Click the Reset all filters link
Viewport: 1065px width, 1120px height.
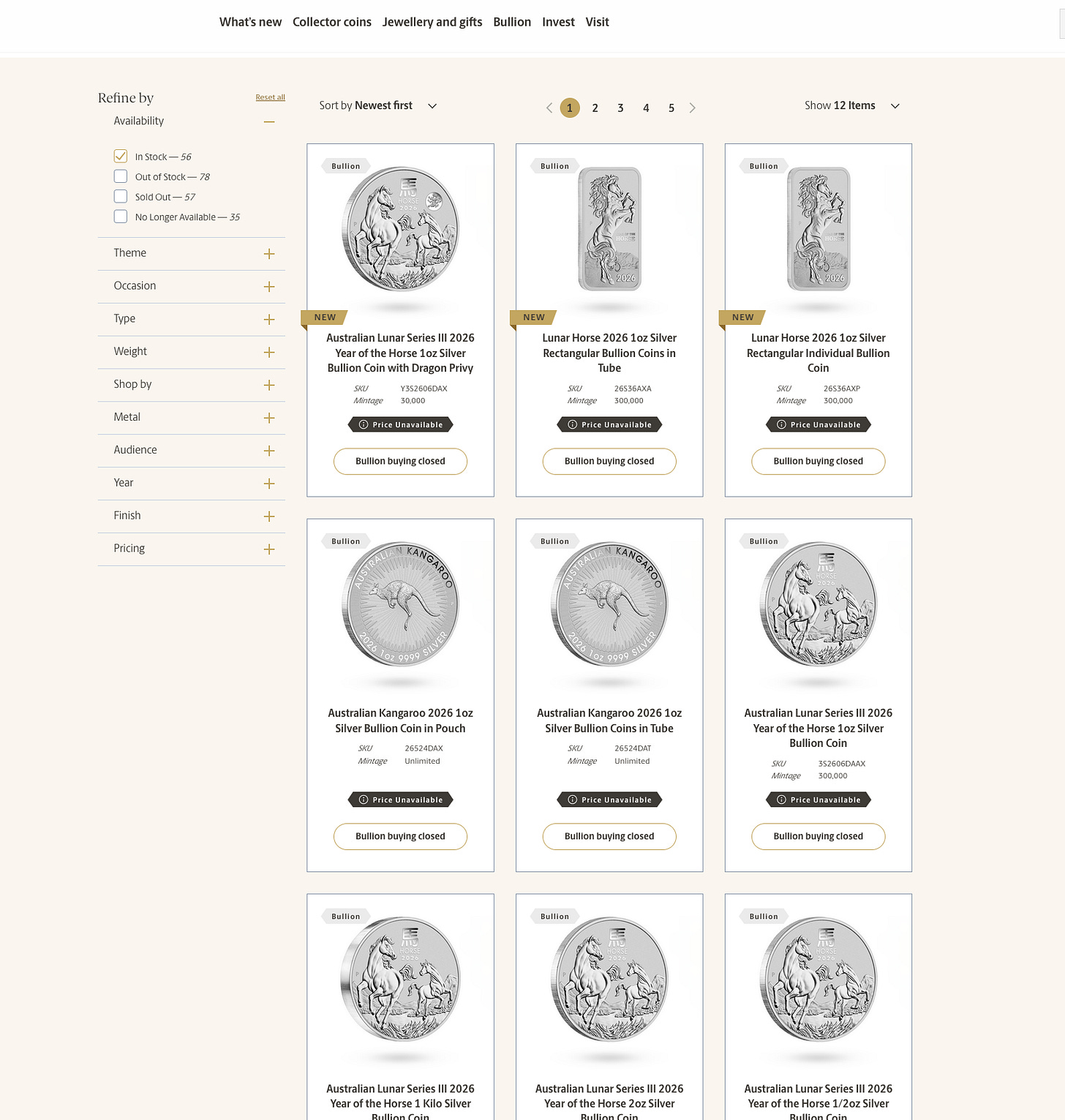270,97
